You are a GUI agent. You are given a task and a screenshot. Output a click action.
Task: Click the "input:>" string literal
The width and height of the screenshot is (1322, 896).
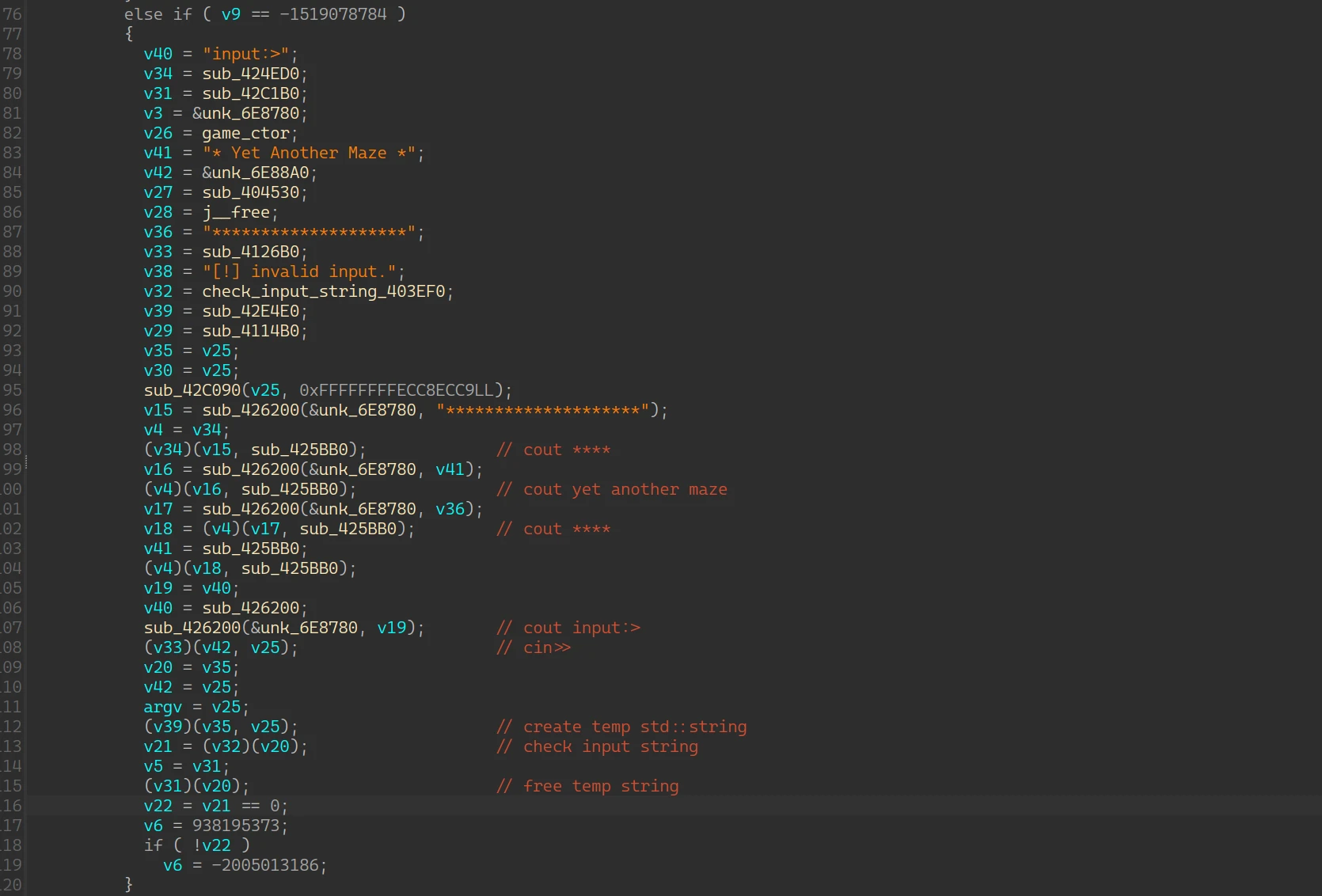tap(245, 54)
